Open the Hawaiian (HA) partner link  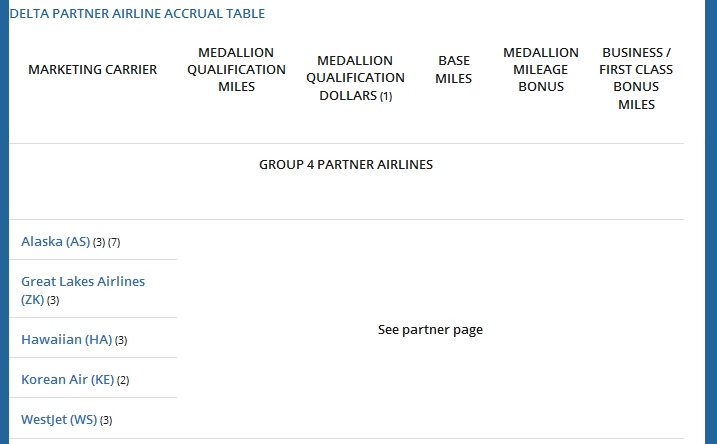[66, 340]
